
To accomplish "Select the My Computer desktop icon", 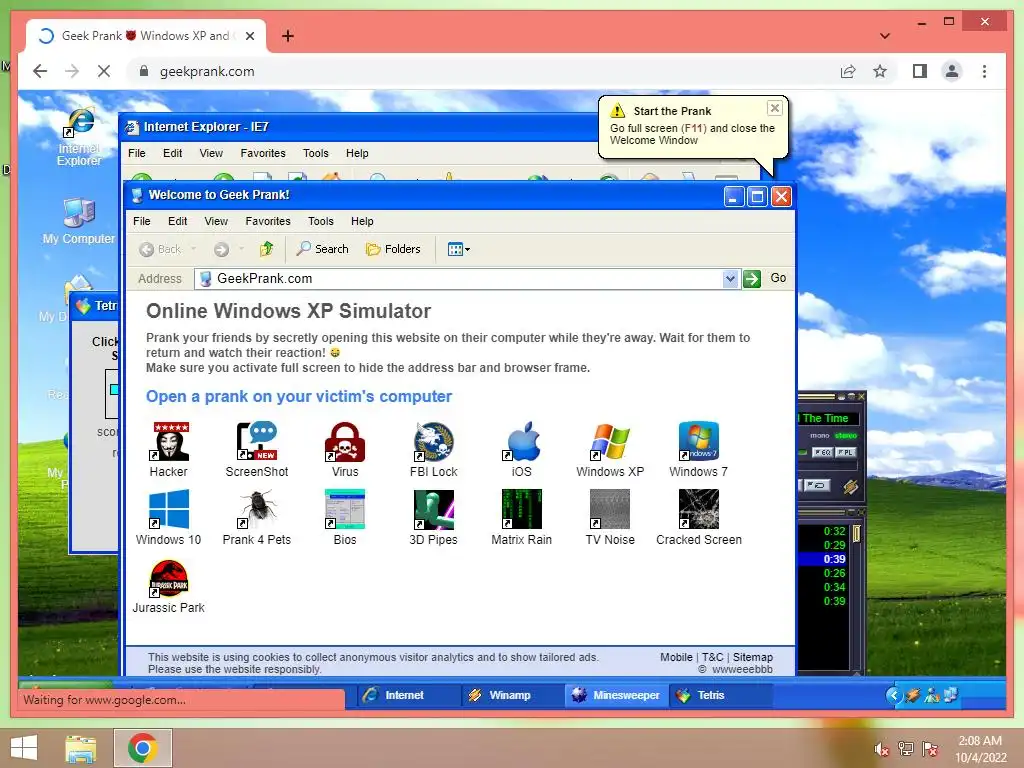I will click(x=79, y=221).
